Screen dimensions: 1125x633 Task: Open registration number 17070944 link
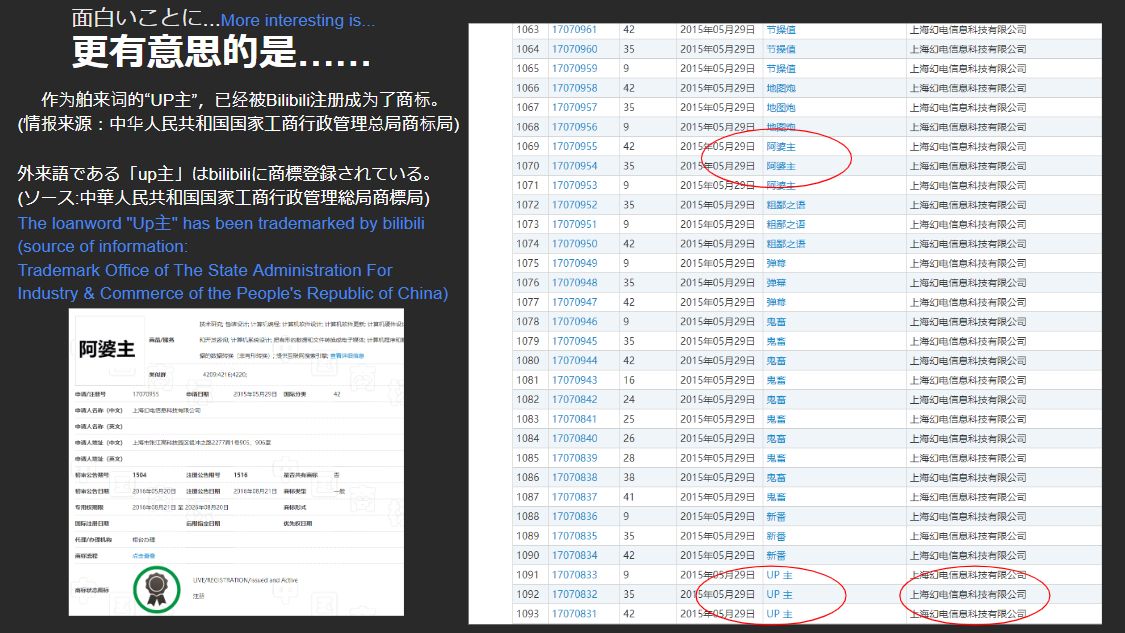click(574, 360)
